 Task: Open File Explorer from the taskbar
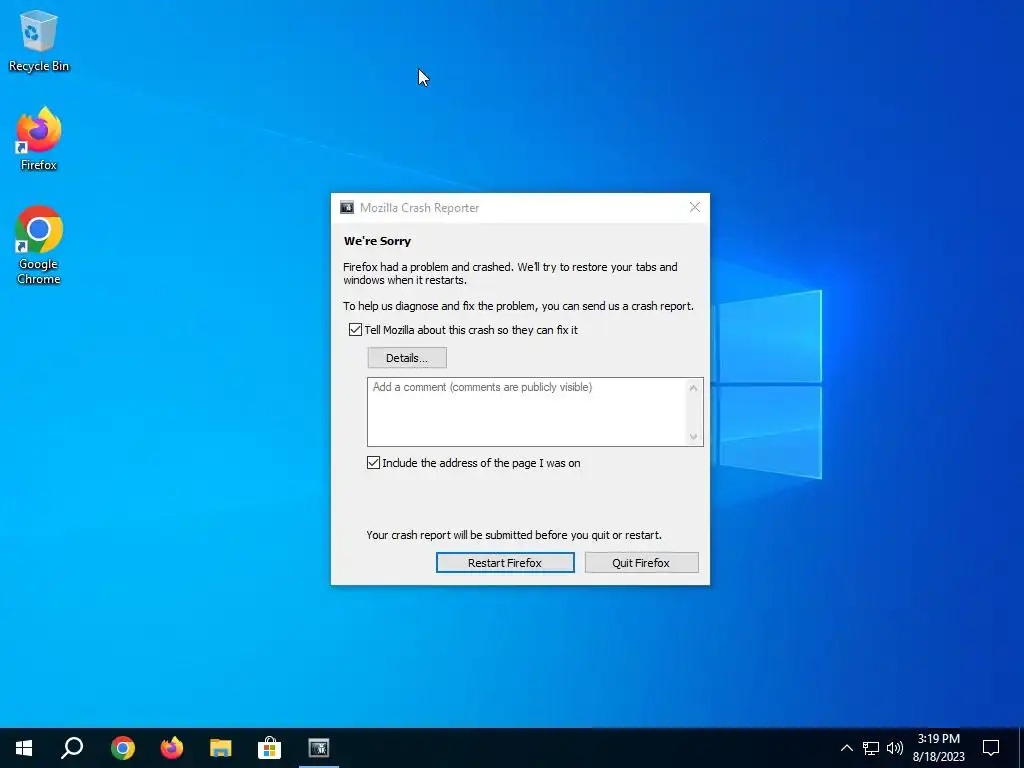tap(221, 748)
